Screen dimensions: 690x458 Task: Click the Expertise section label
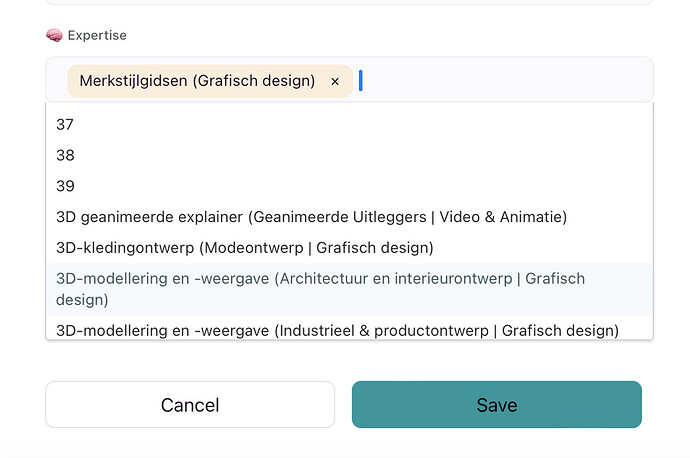pos(97,35)
